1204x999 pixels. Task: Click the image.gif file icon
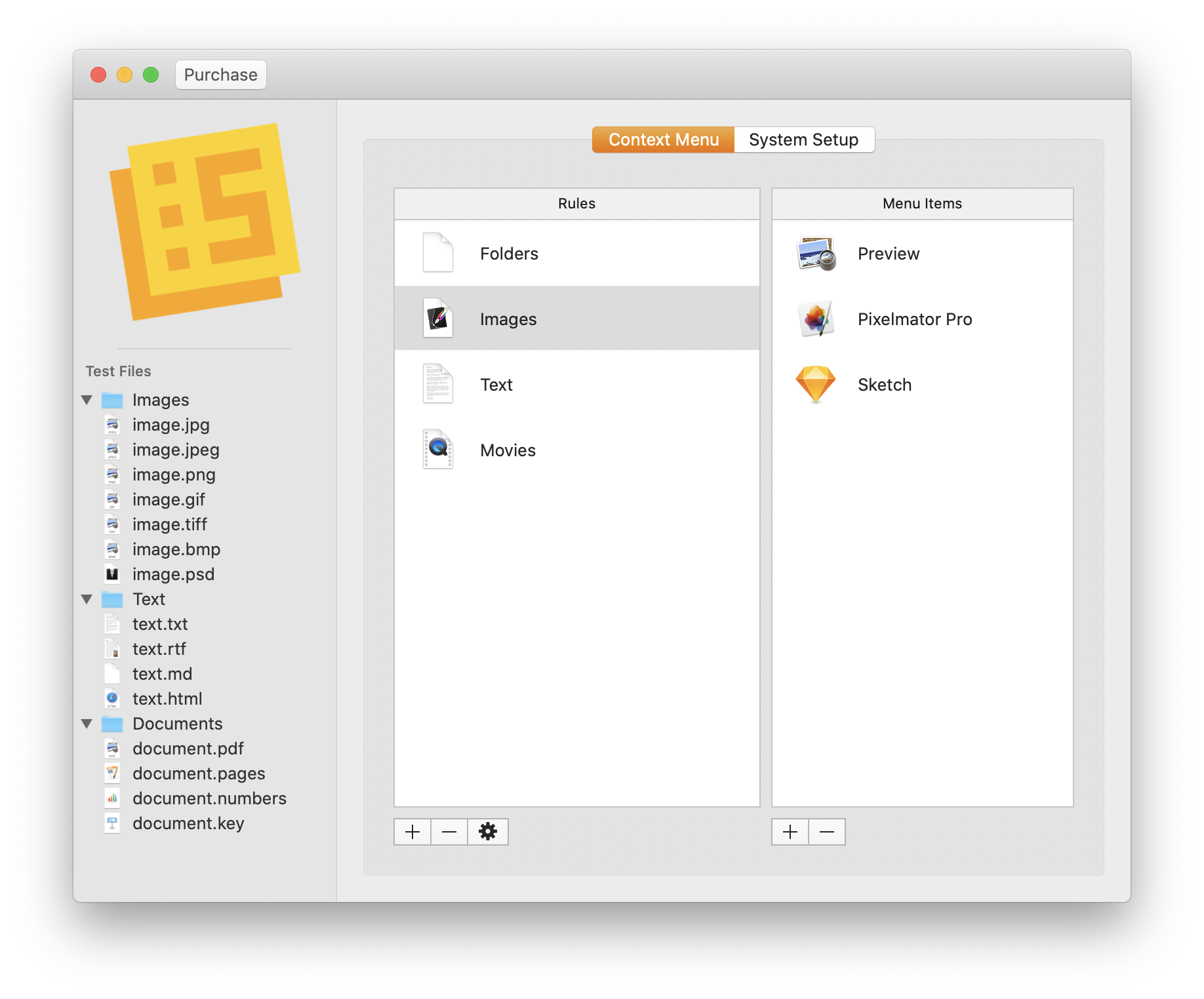112,499
